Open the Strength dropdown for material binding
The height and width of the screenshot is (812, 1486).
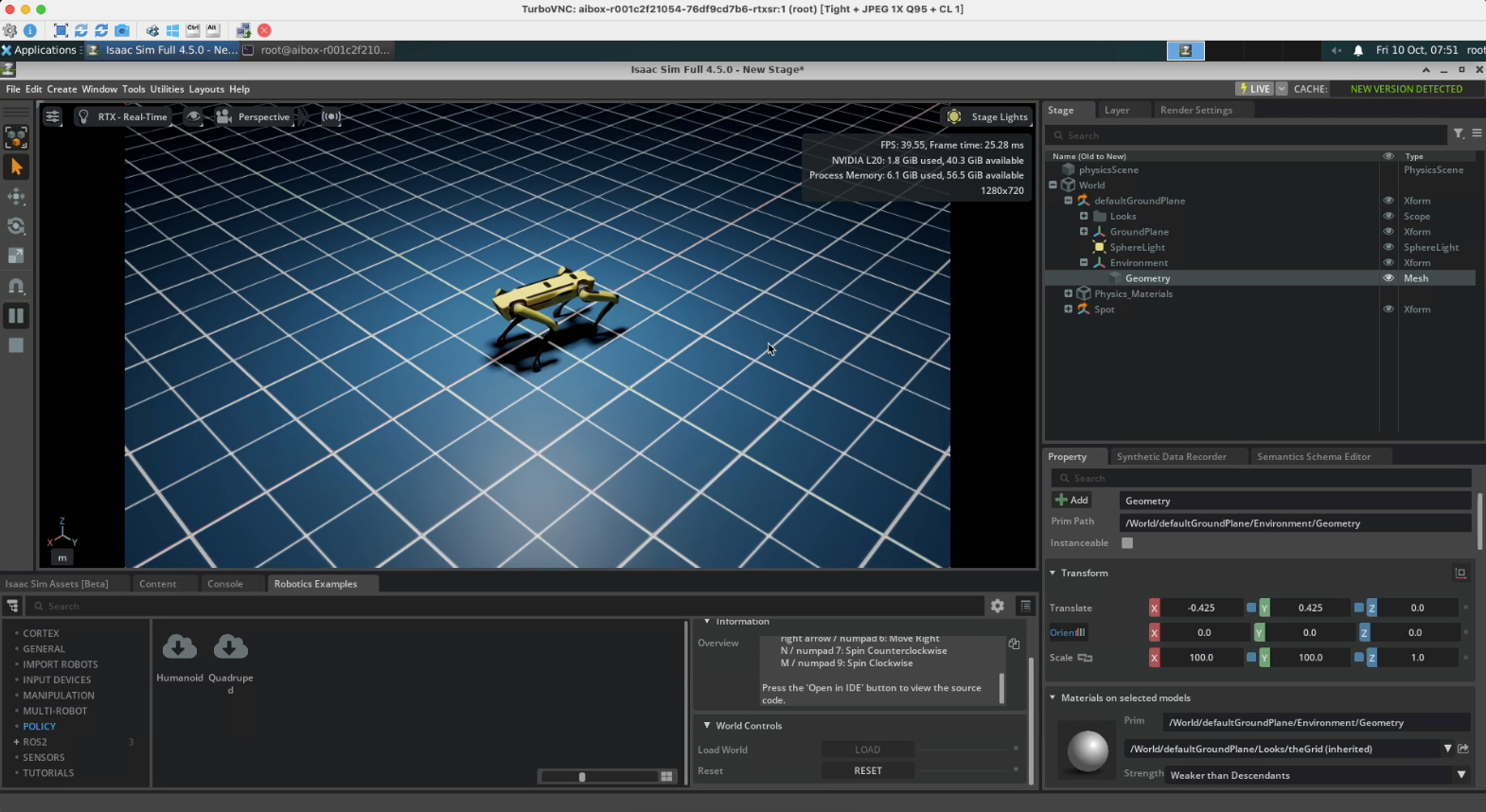click(1460, 775)
